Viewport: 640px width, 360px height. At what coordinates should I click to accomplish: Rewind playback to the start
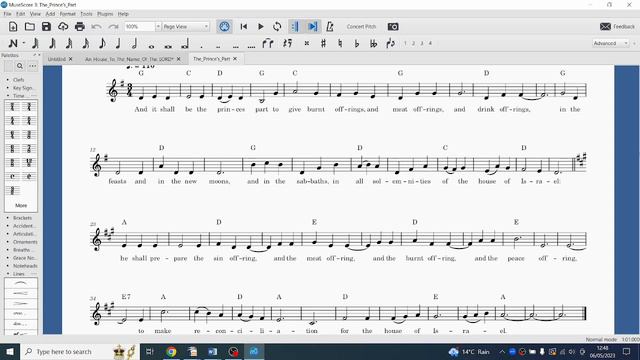point(244,27)
